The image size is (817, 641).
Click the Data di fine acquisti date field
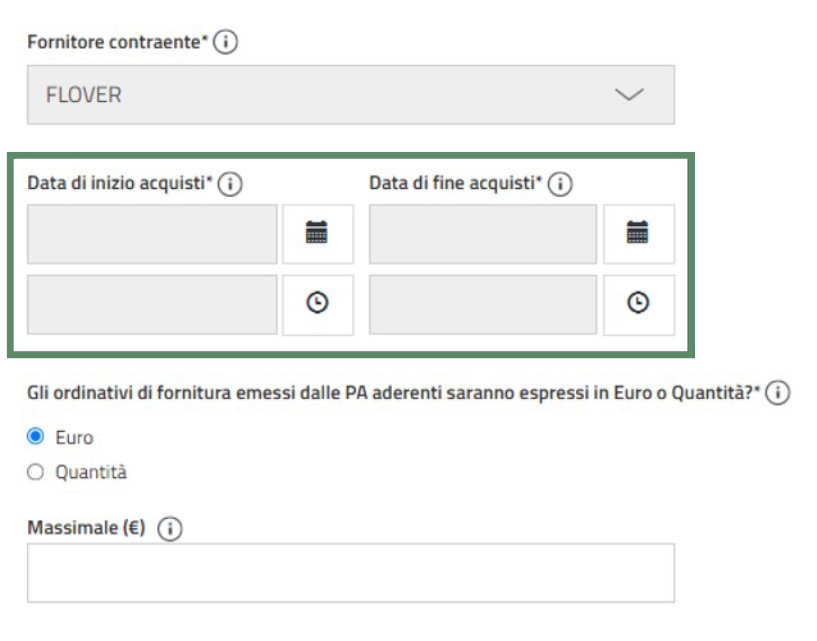click(x=482, y=234)
